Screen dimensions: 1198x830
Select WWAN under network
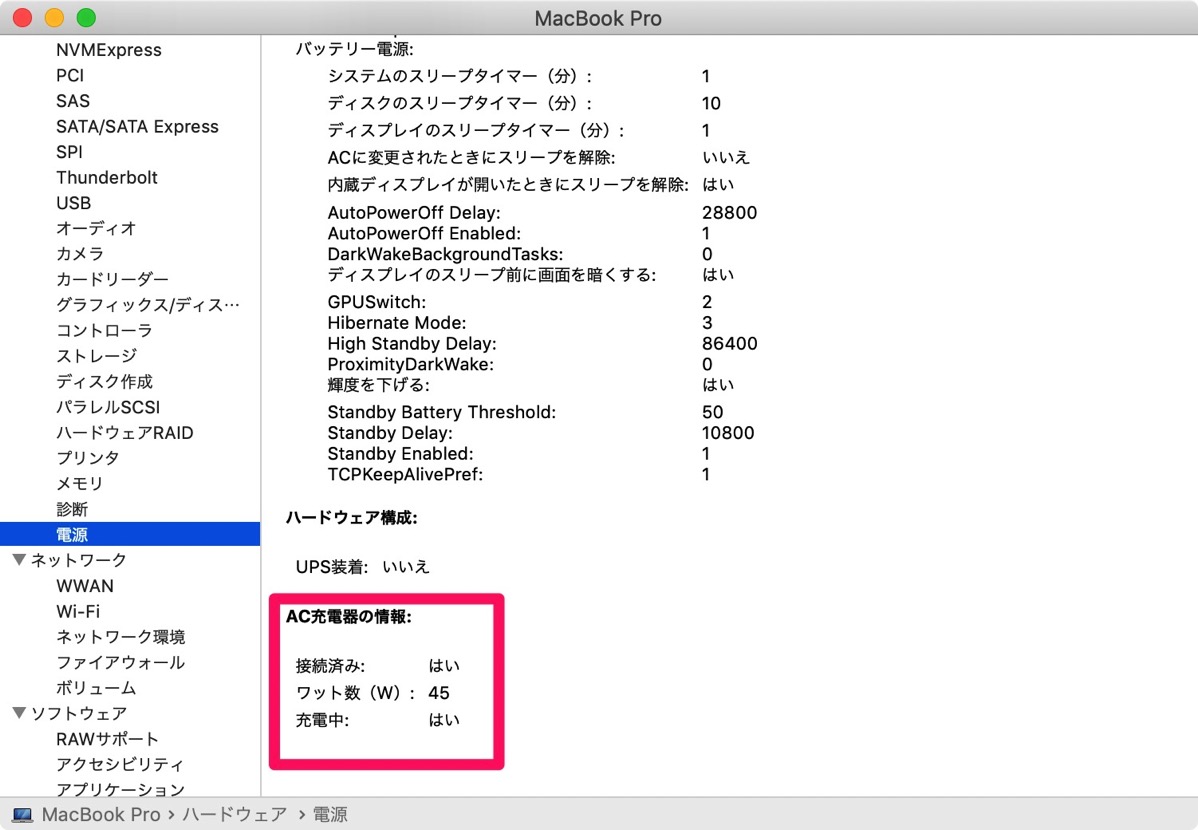(85, 585)
